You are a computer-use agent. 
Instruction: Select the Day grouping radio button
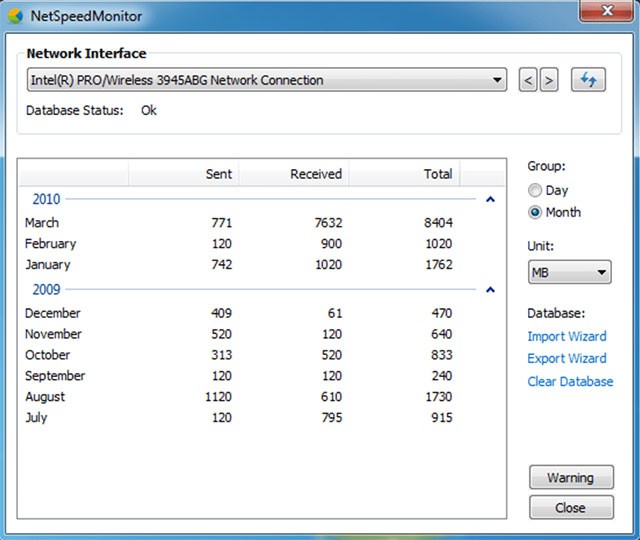tap(536, 190)
